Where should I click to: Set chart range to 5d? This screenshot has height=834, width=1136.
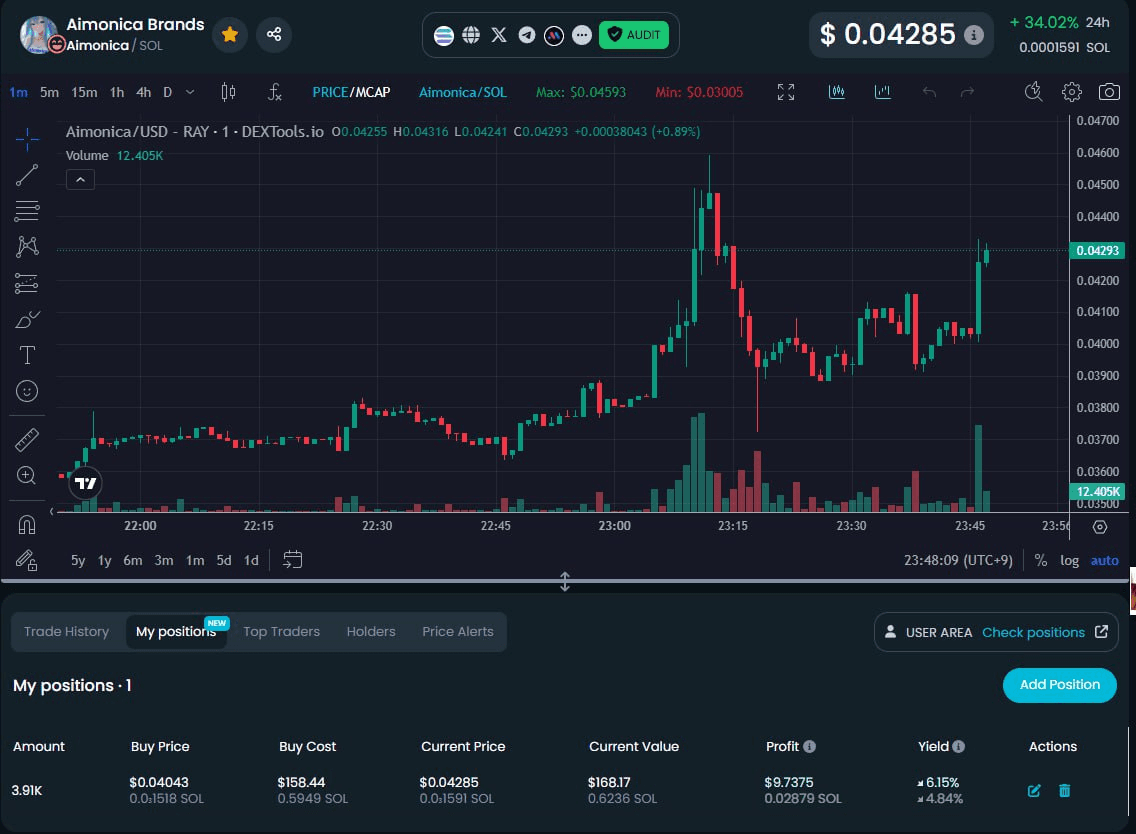(224, 560)
